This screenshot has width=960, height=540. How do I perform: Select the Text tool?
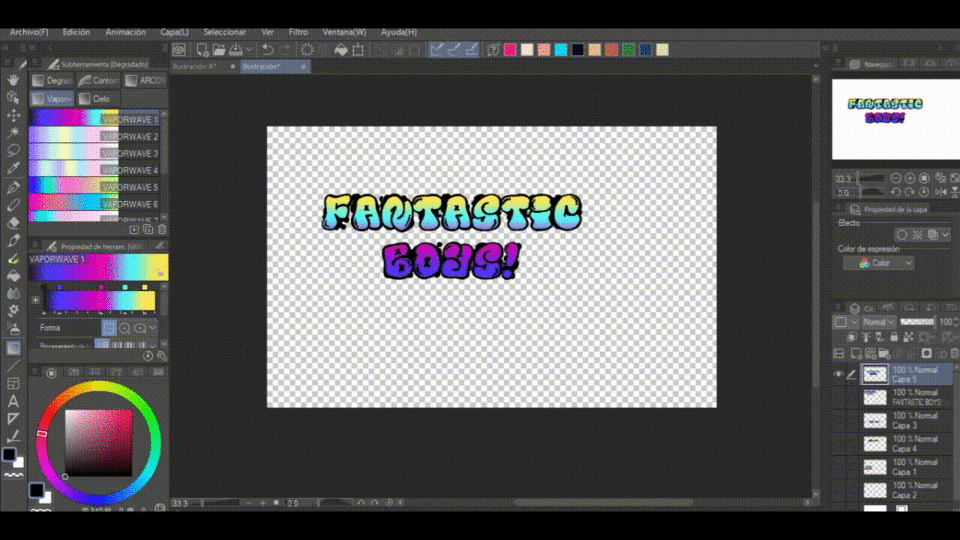tap(14, 401)
